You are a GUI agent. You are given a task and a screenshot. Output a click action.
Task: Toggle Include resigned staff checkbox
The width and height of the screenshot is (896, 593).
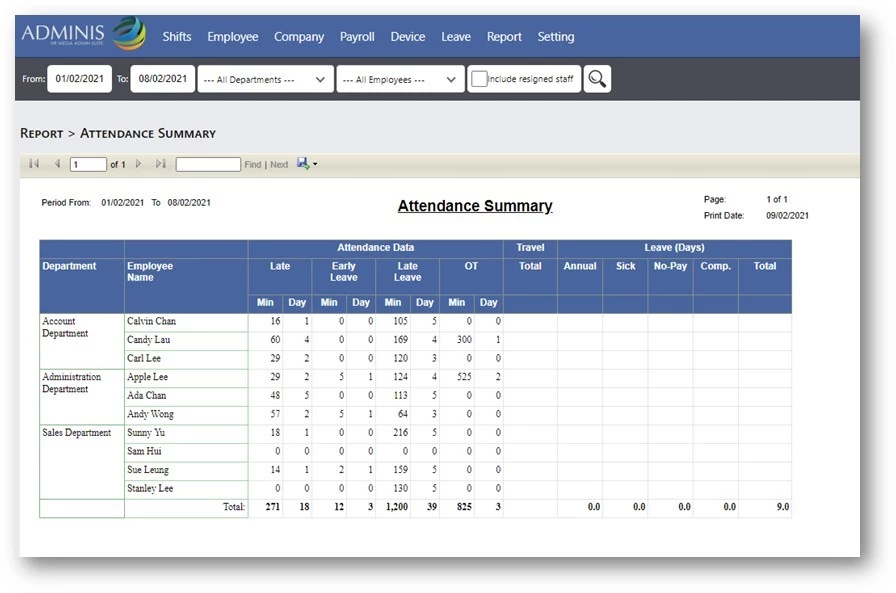pos(479,79)
